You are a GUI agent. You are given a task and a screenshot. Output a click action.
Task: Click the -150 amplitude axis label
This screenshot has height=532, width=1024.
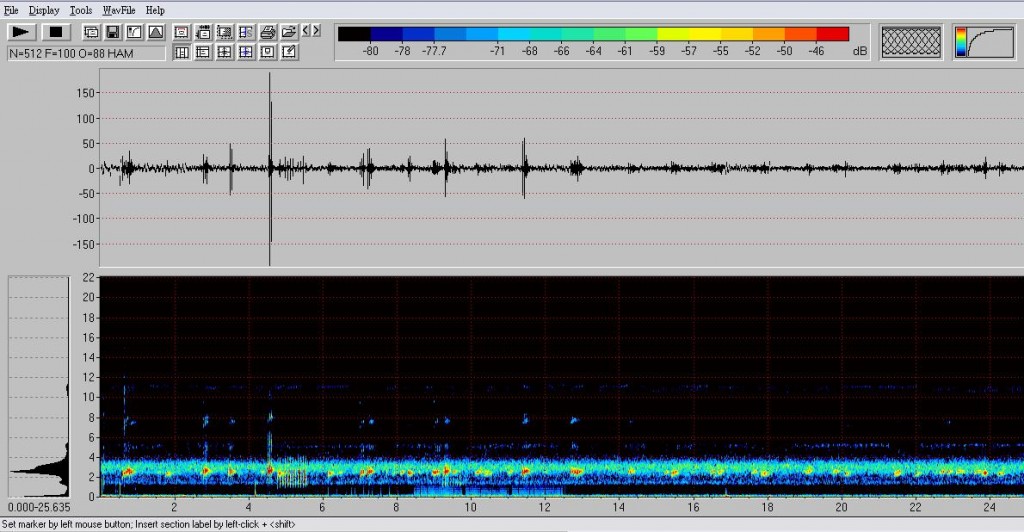pos(84,244)
